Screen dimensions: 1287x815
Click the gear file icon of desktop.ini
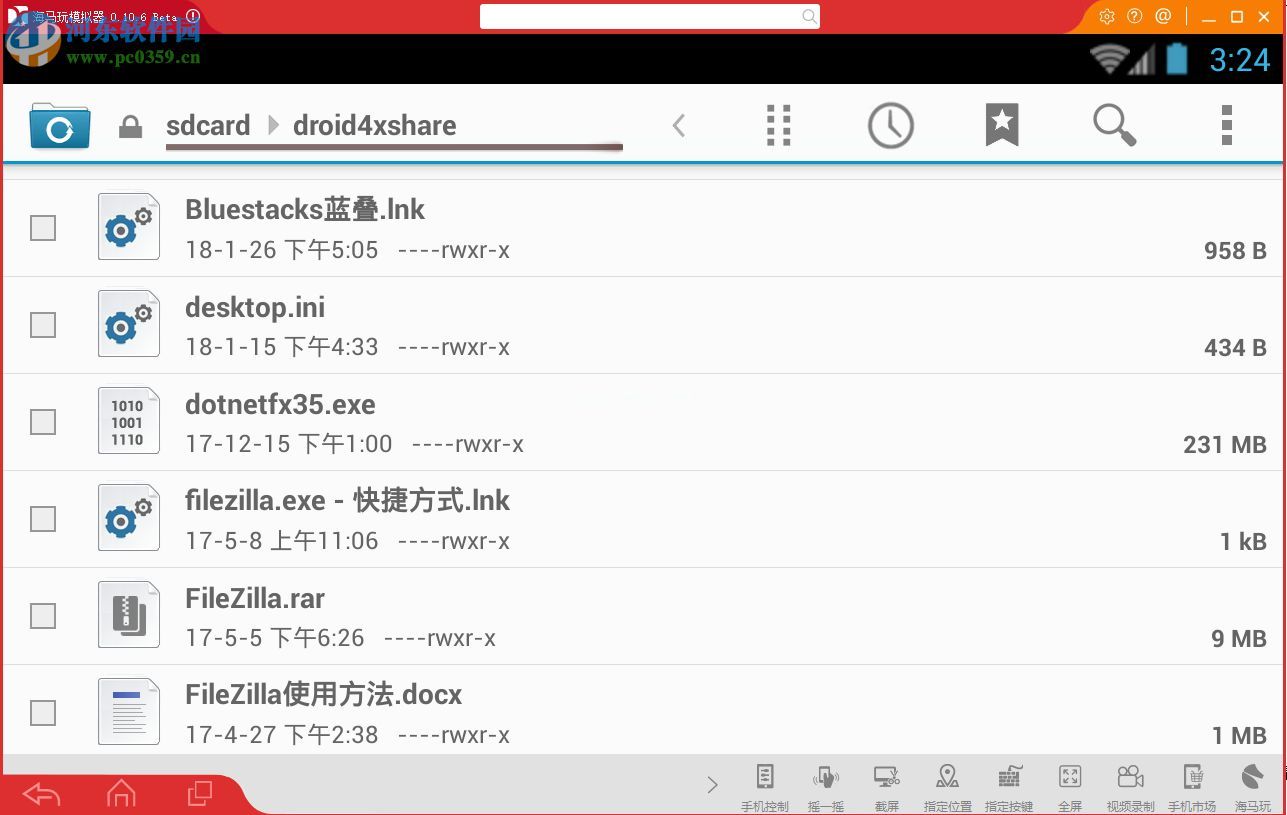pyautogui.click(x=129, y=324)
